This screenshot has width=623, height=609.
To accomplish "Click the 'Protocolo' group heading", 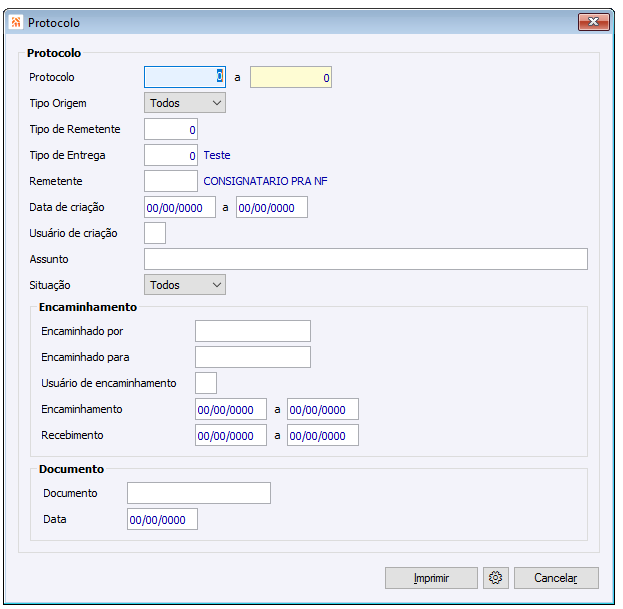I will point(54,53).
